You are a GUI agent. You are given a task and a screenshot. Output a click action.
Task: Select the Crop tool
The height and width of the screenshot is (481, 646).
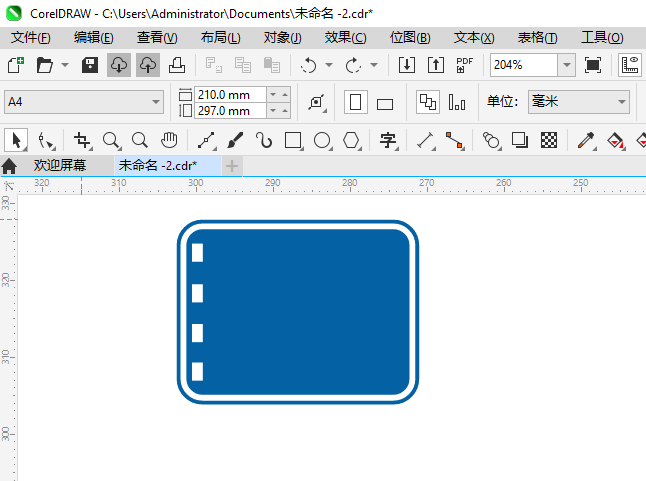(x=82, y=140)
